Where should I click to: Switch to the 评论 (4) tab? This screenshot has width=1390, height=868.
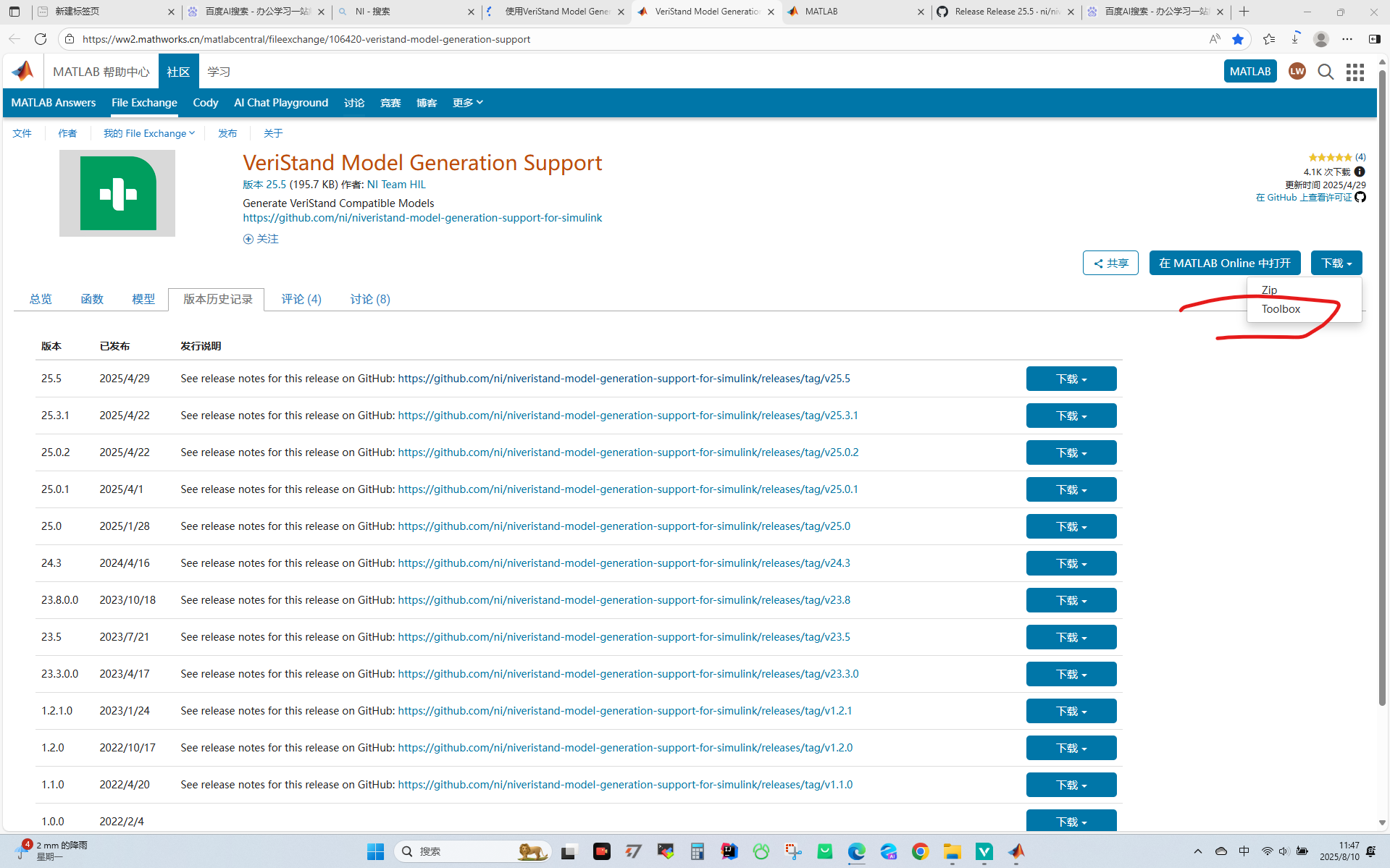coord(301,299)
